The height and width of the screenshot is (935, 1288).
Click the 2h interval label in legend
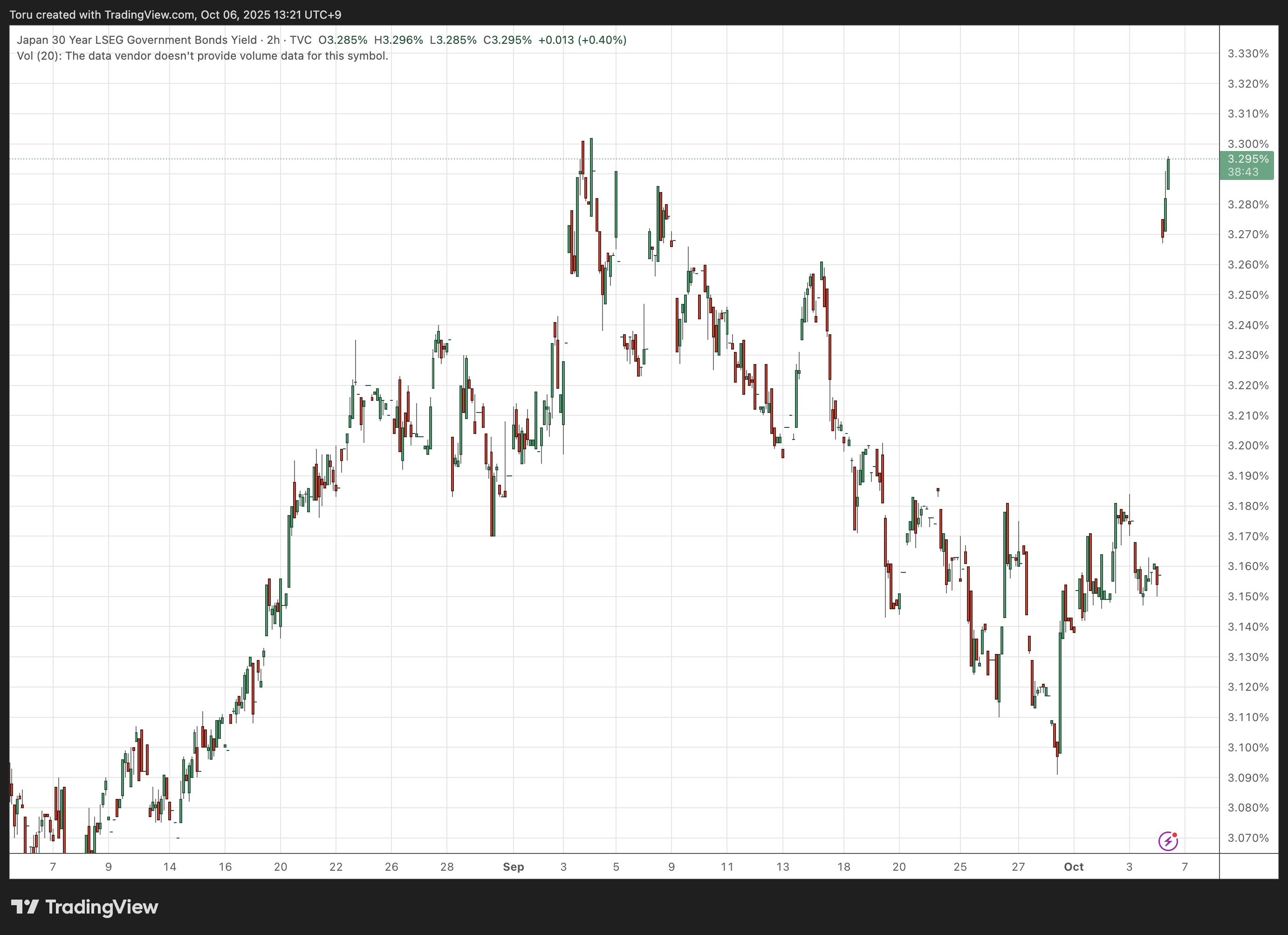(273, 40)
